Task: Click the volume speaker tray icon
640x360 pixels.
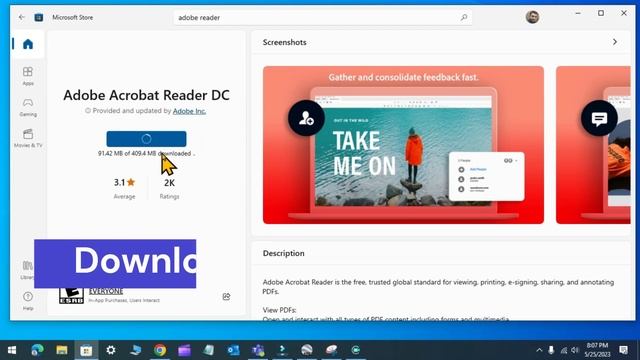Action: point(575,350)
